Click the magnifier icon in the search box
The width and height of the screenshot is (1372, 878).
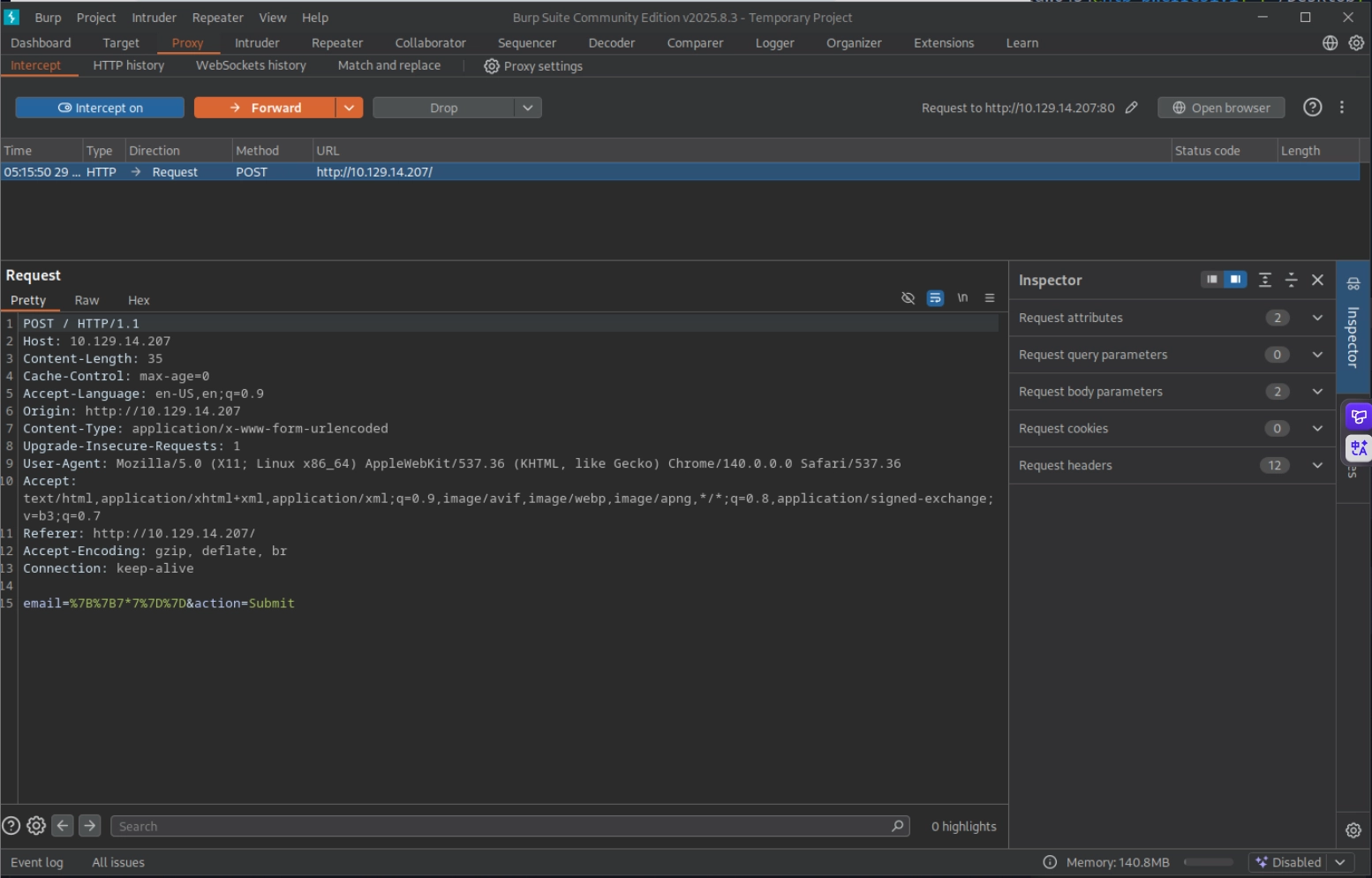pos(897,826)
